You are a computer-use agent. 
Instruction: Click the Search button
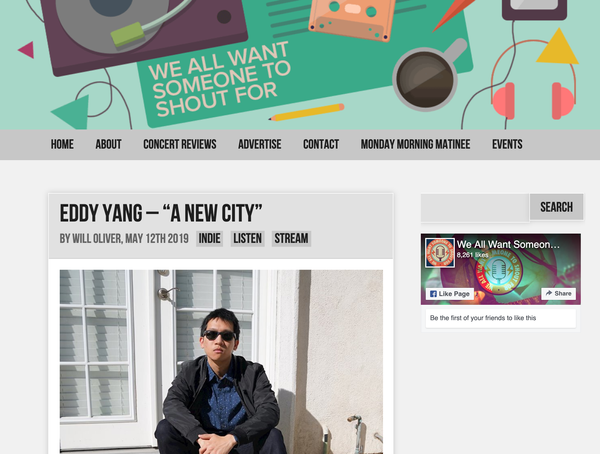point(556,207)
